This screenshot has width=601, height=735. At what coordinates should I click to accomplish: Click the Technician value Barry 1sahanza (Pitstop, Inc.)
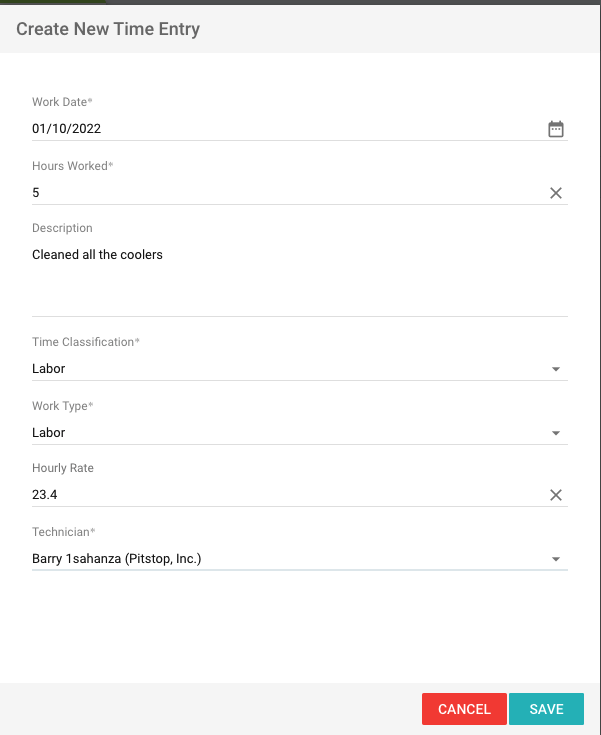(117, 559)
